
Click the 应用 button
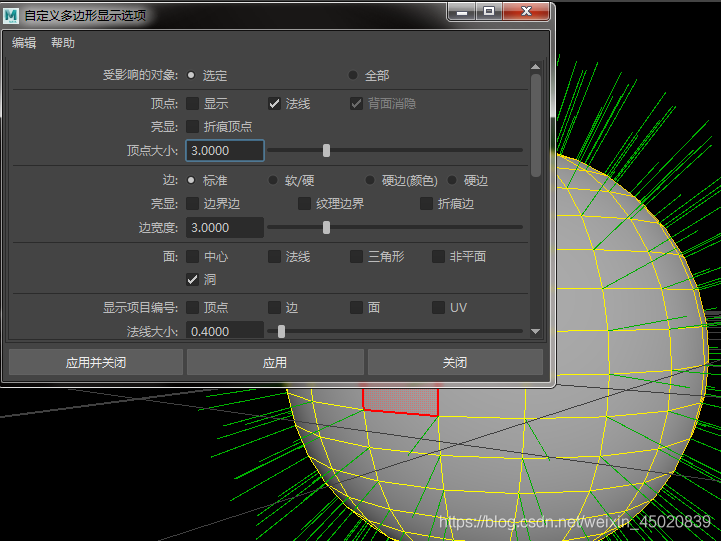(275, 363)
